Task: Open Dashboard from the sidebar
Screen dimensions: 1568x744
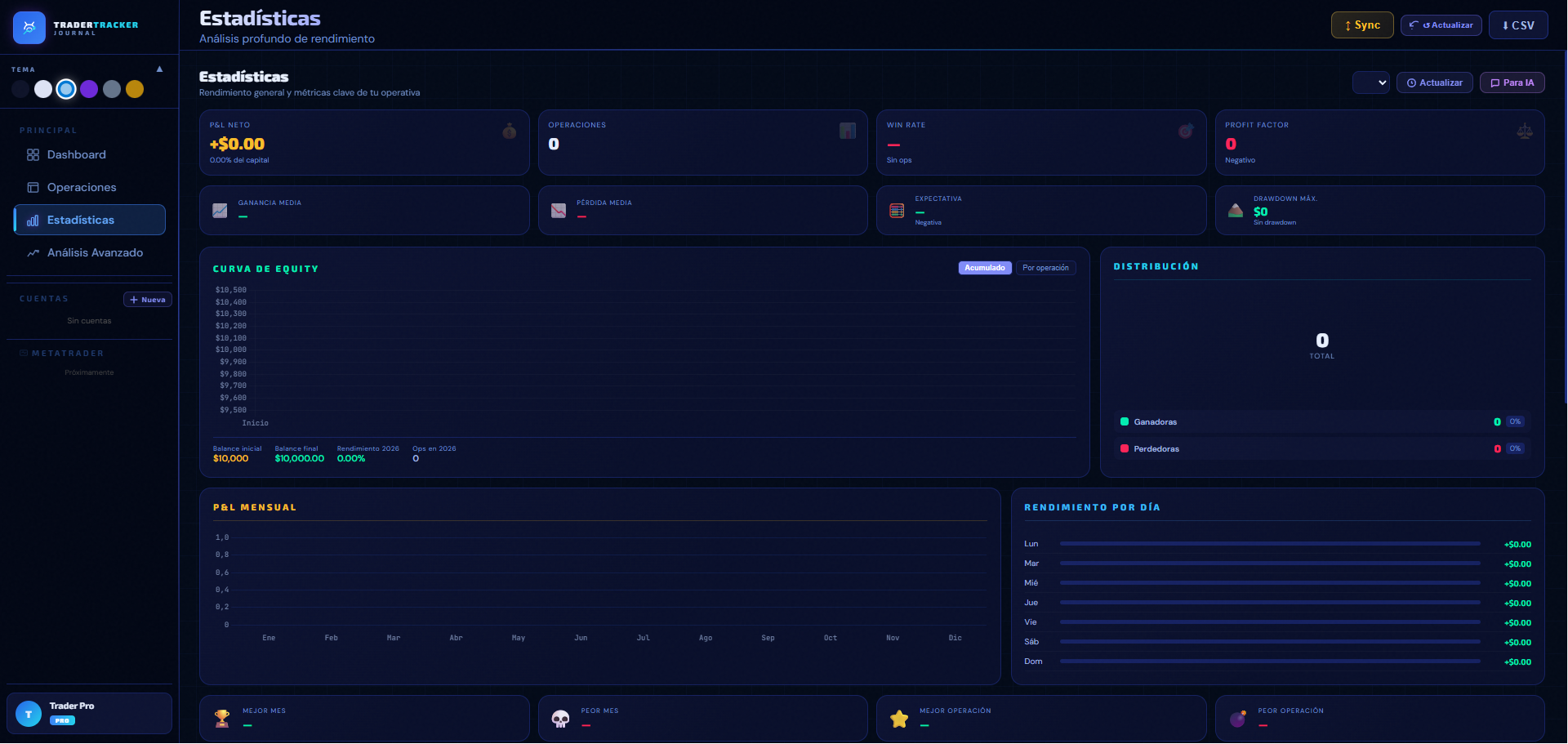Action: point(90,155)
